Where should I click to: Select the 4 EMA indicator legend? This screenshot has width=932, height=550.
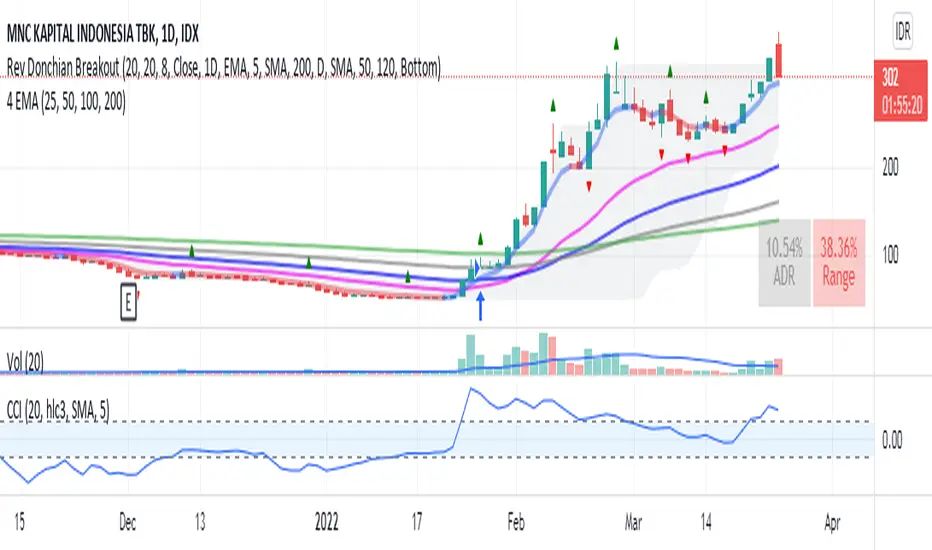[66, 102]
